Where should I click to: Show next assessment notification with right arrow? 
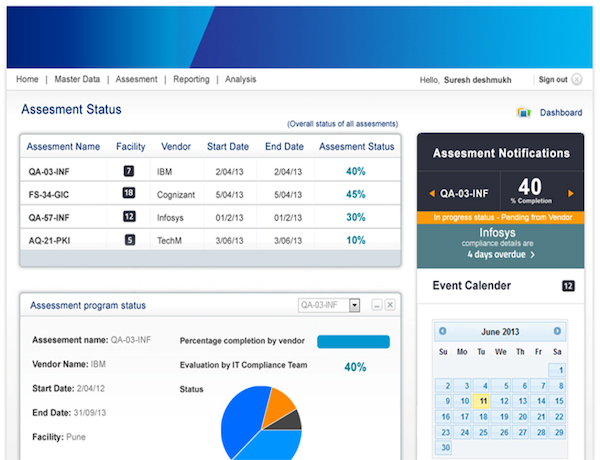571,193
